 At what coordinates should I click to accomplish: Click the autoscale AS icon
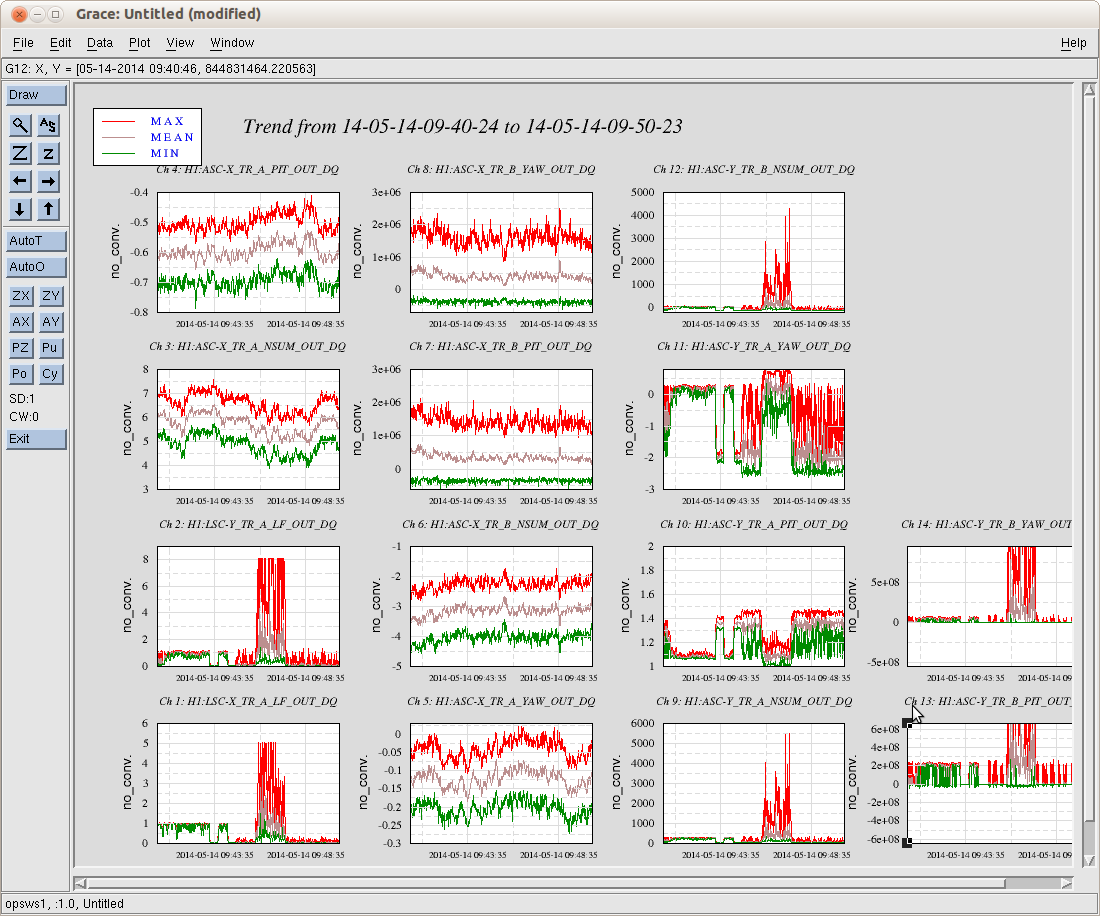[x=48, y=126]
